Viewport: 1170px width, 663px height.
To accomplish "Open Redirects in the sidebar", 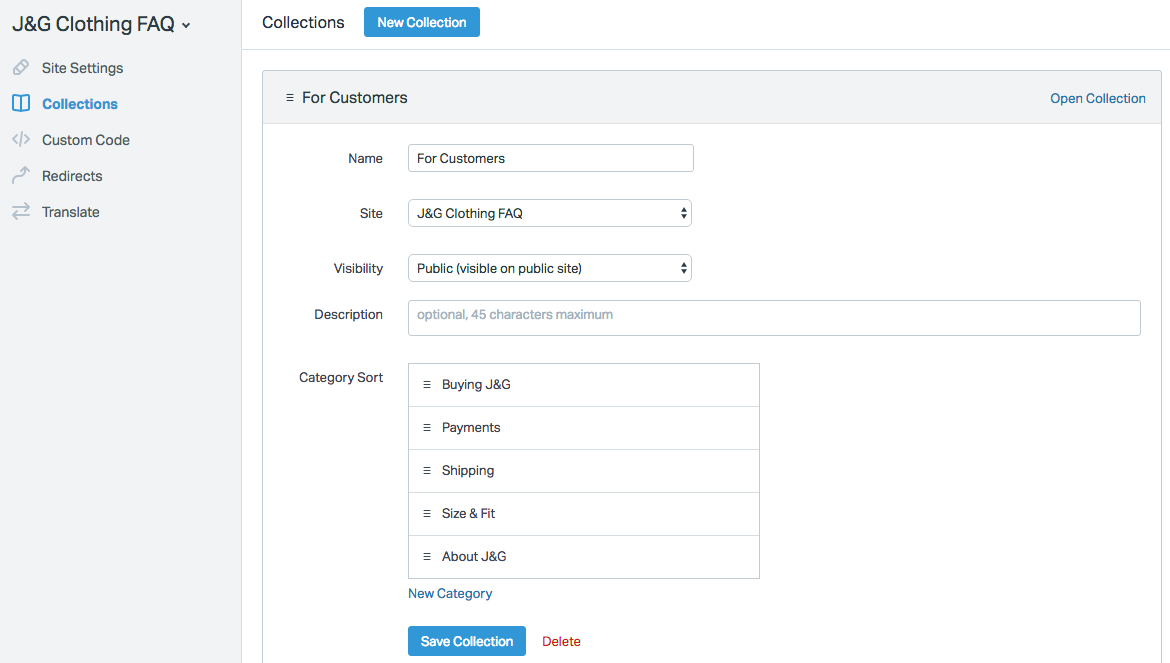I will tap(72, 176).
